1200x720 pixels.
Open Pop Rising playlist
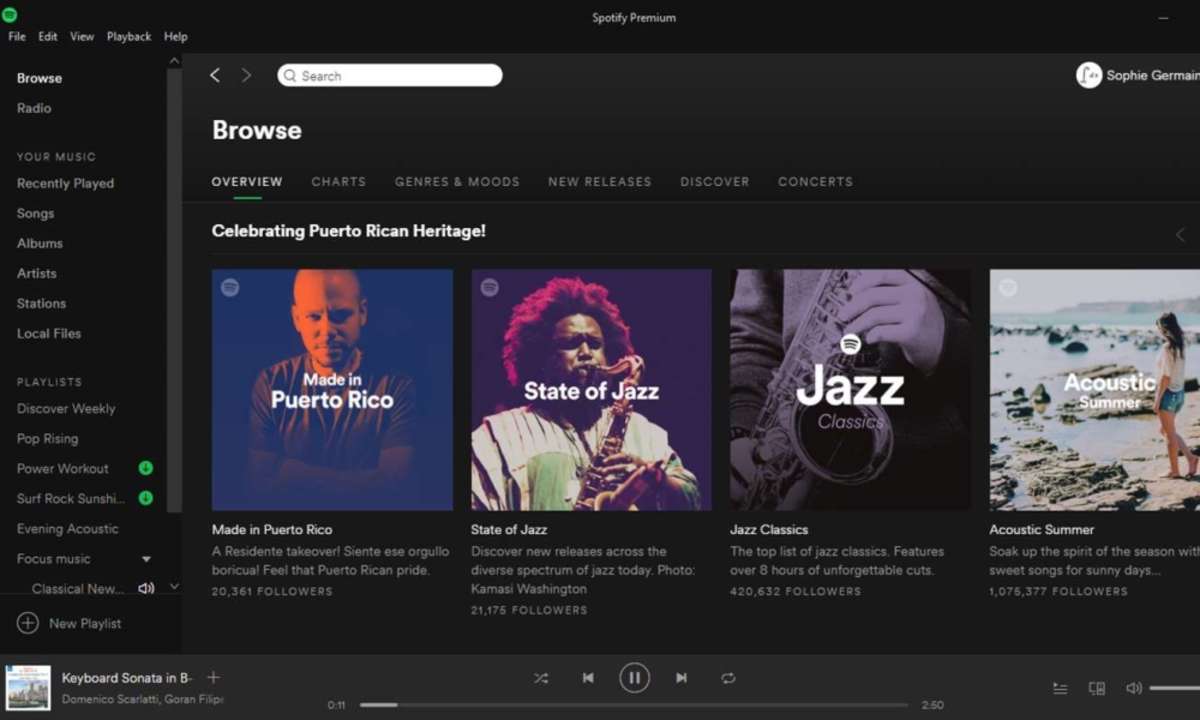tap(47, 438)
